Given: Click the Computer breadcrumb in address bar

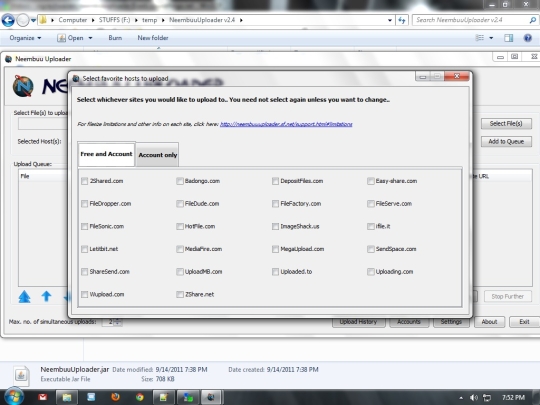Looking at the screenshot, I should click(x=73, y=20).
